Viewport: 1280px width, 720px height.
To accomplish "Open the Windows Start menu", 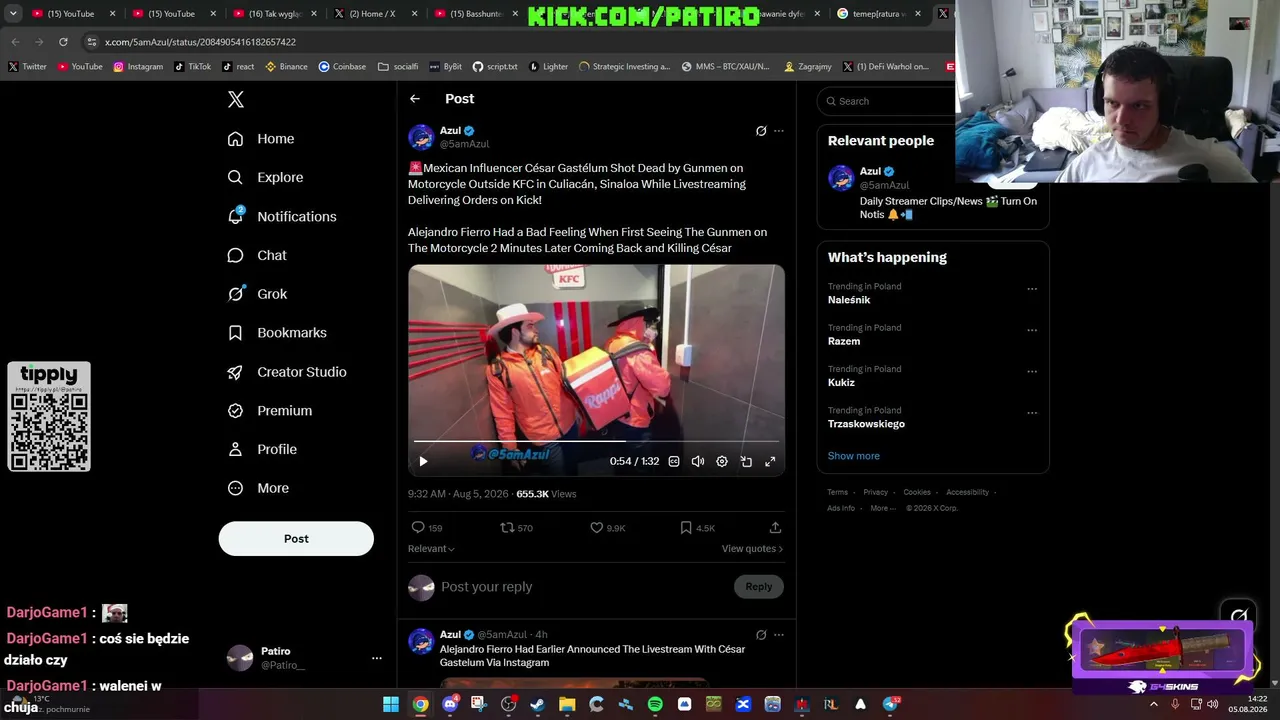I will point(391,704).
